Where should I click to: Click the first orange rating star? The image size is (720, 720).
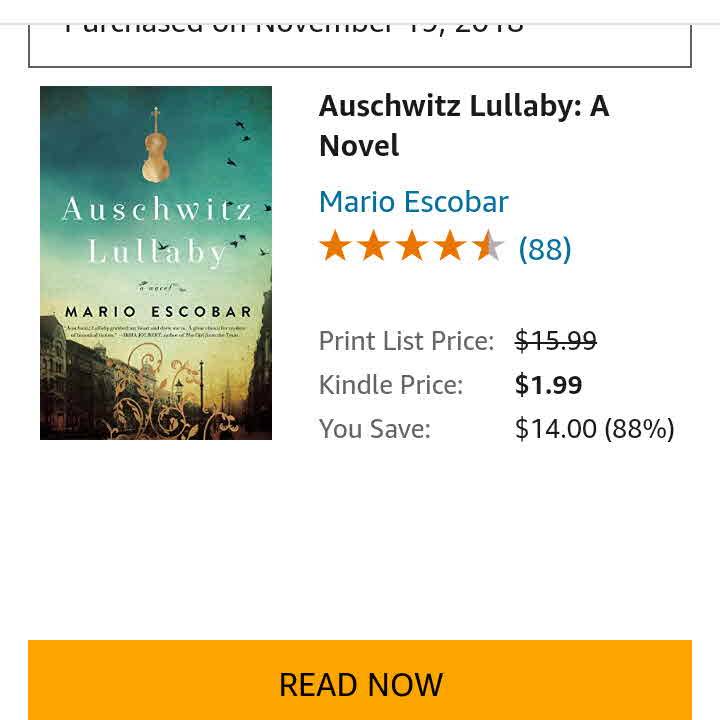(335, 246)
